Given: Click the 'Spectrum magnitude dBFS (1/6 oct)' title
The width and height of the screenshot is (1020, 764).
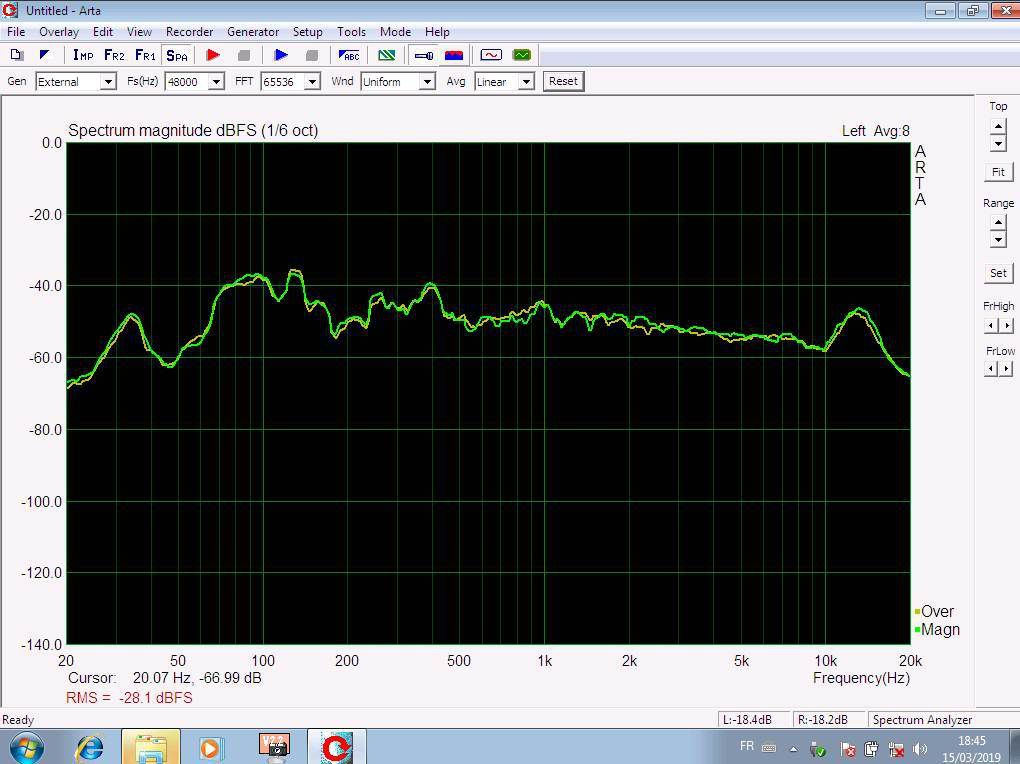Looking at the screenshot, I should click(193, 131).
